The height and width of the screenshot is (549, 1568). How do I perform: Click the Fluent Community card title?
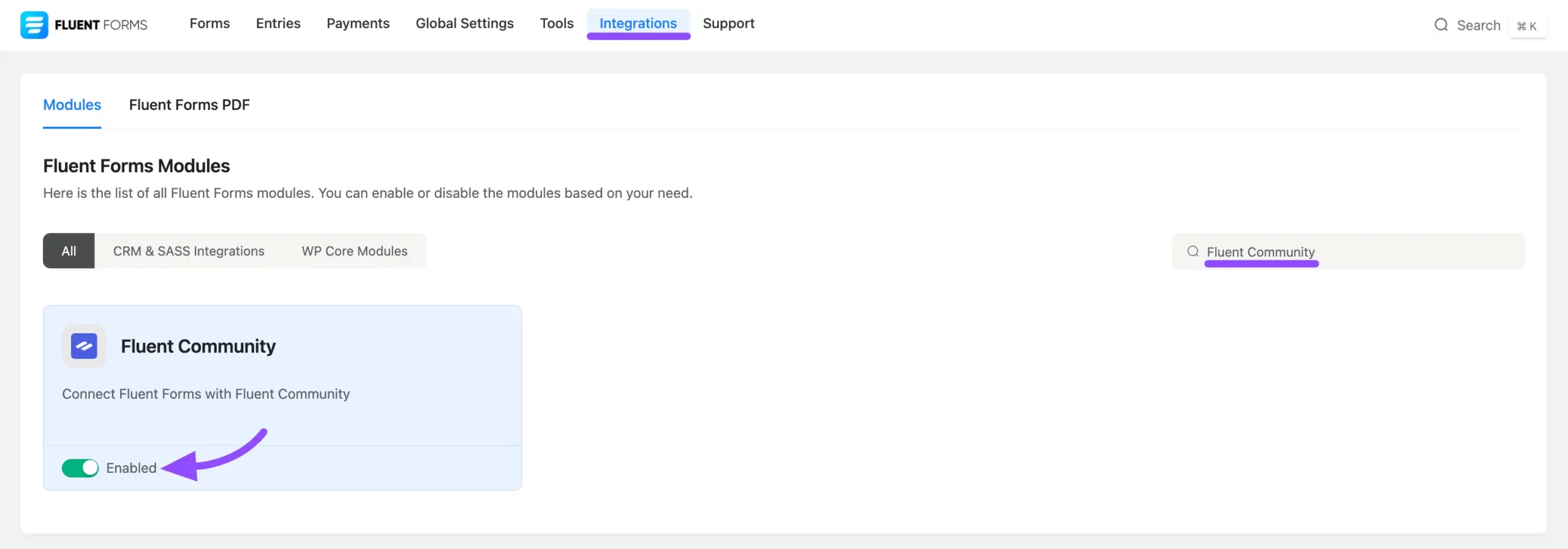(x=198, y=346)
